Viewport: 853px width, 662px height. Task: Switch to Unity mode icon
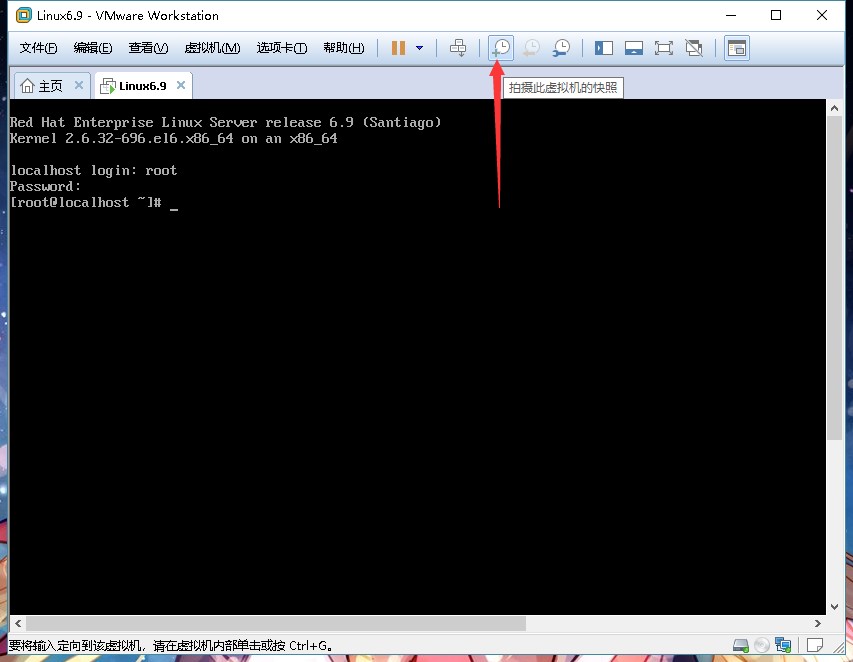[x=694, y=48]
